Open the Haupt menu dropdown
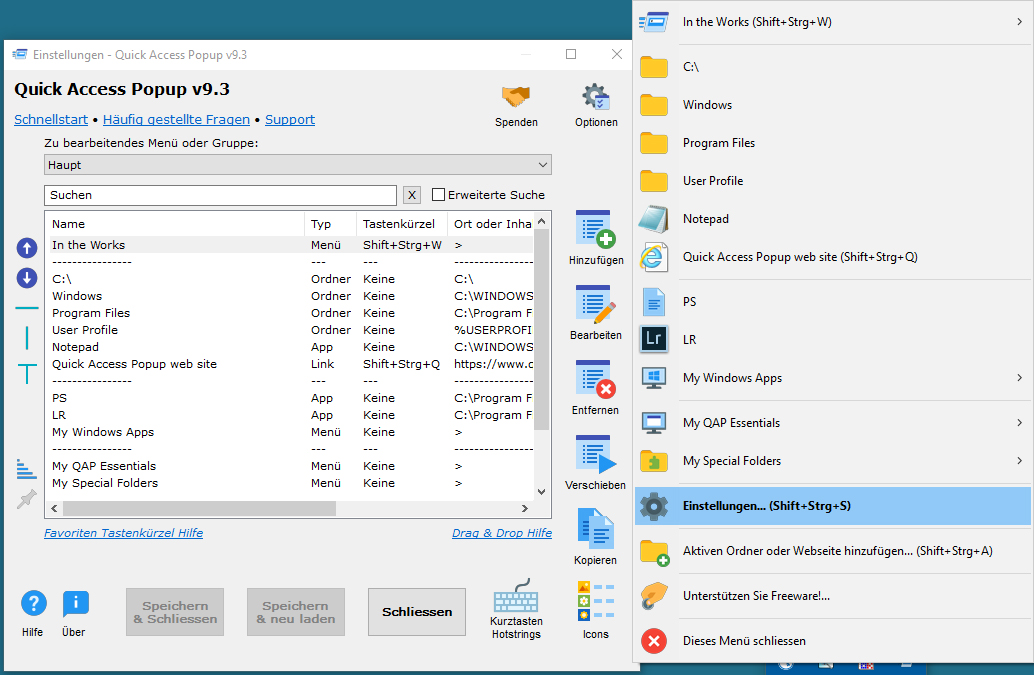Screen dimensions: 1034x675 coord(297,165)
